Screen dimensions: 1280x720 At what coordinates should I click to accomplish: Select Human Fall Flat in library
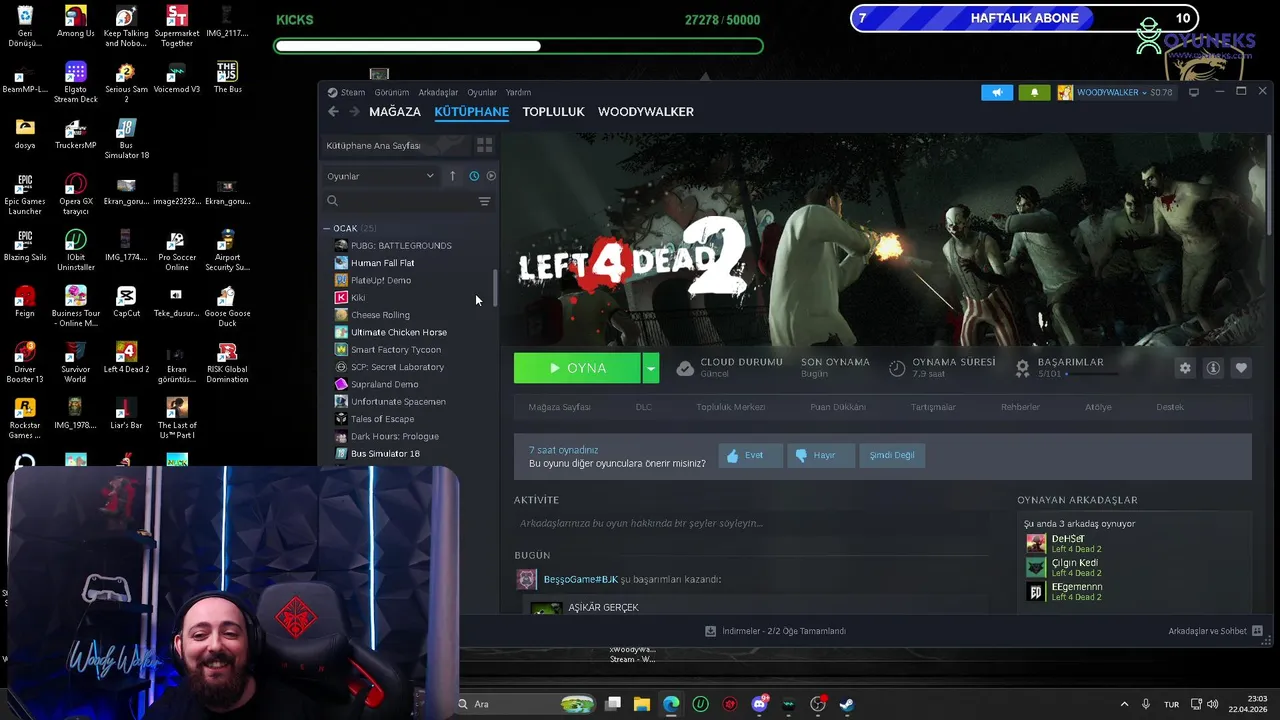click(x=382, y=263)
